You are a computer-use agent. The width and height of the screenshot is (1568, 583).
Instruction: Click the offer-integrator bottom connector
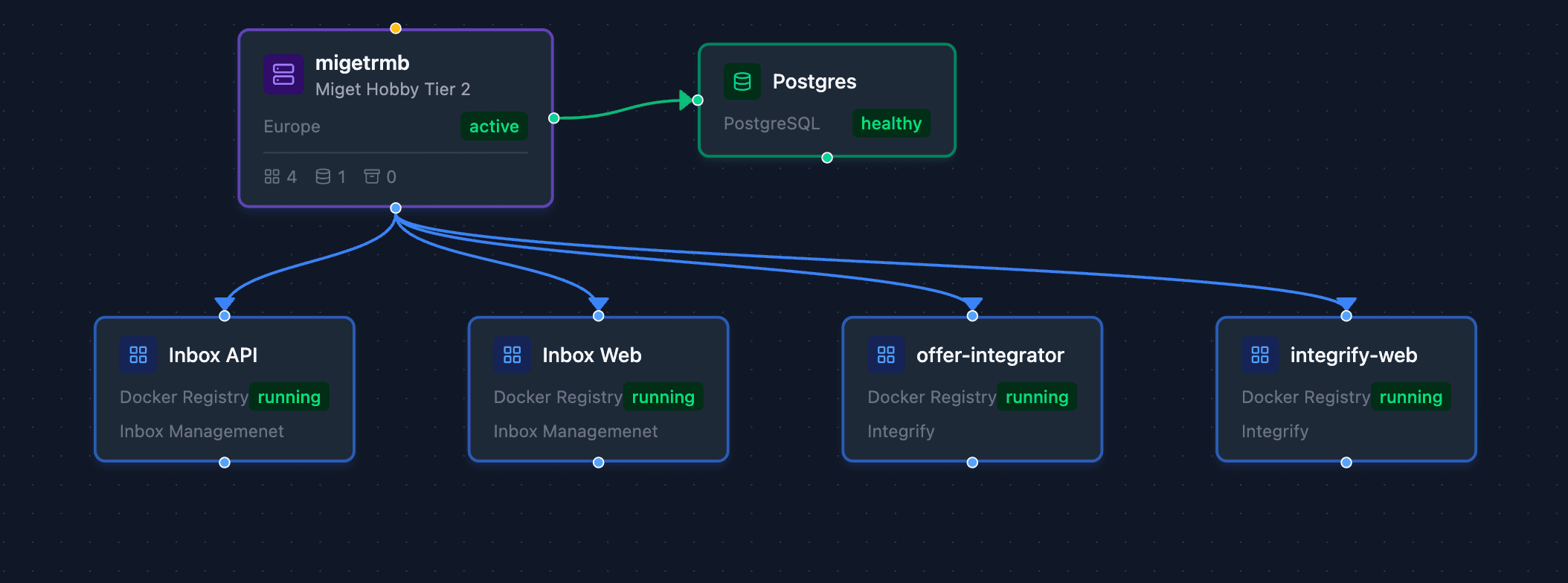pyautogui.click(x=972, y=463)
